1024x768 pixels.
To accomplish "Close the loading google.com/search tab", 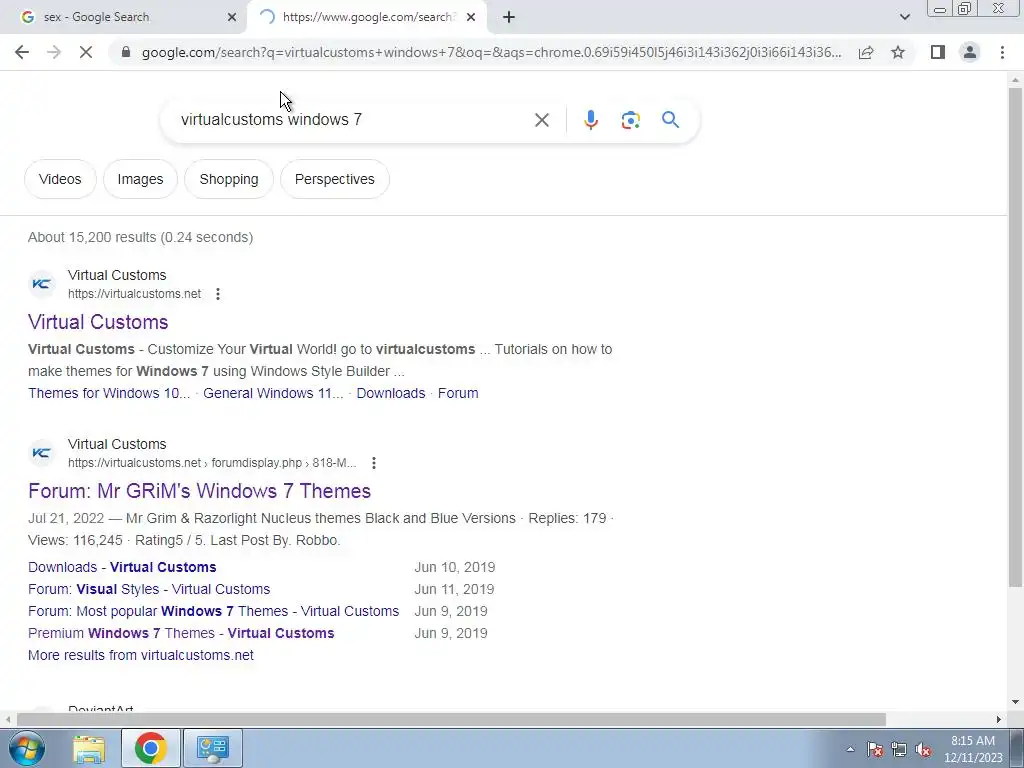I will 471,17.
